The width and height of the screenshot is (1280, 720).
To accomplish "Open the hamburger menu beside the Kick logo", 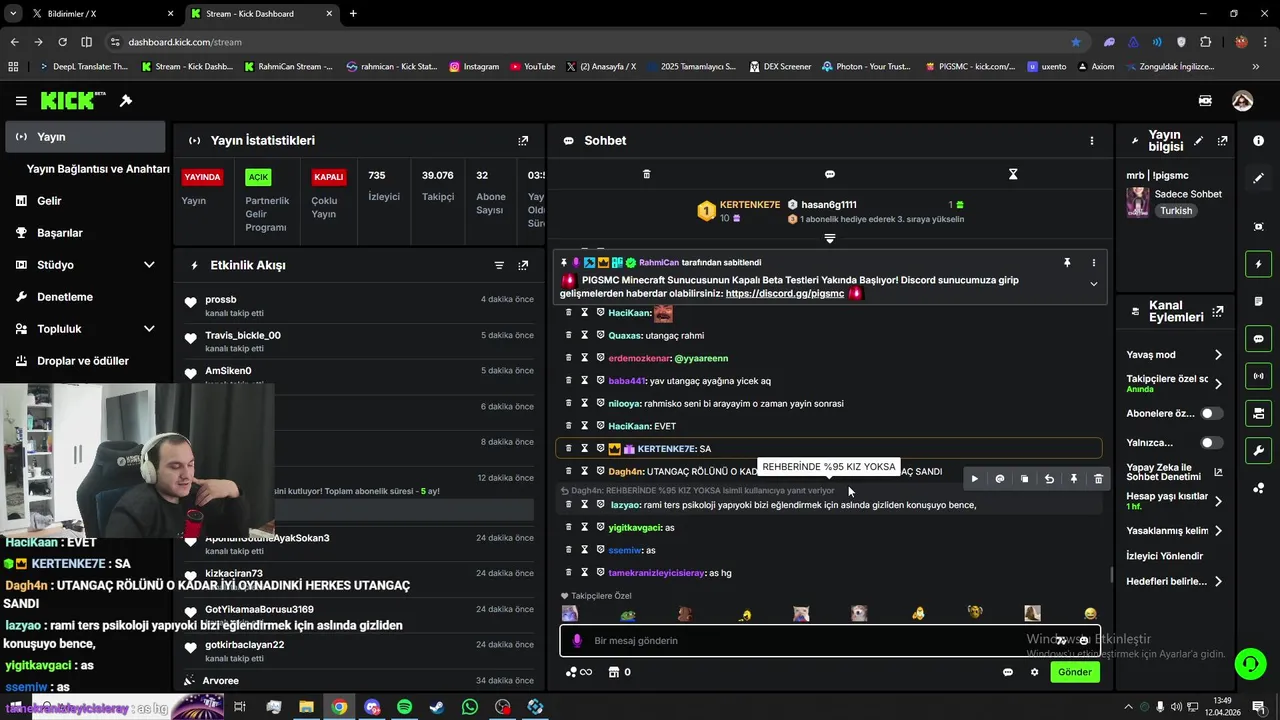I will [21, 101].
